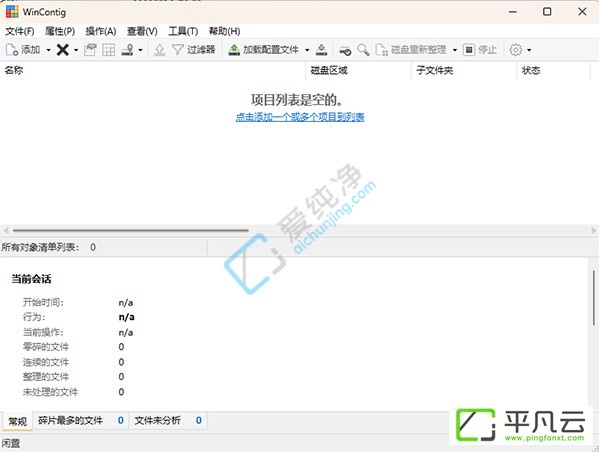Open the 文件(F) menu
The image size is (600, 452).
[20, 31]
